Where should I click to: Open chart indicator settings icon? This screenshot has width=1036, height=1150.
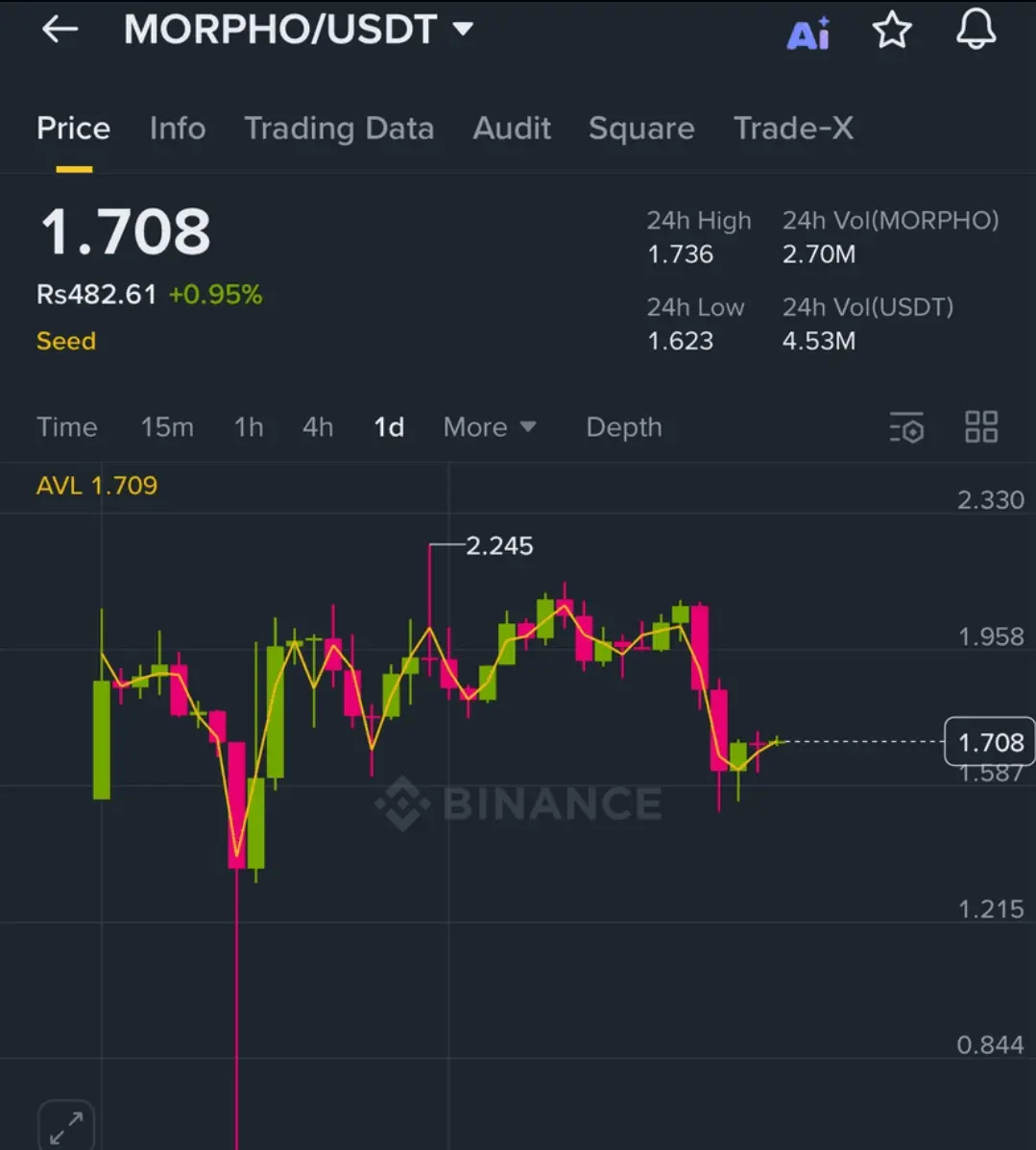906,428
